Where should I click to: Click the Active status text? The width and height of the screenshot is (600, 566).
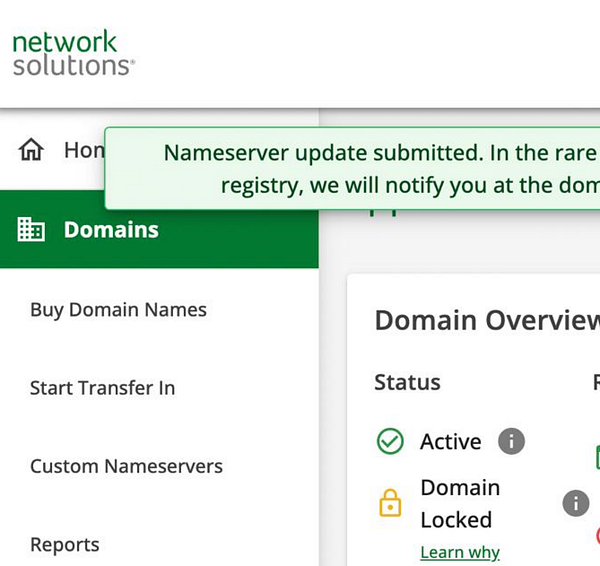tap(450, 442)
